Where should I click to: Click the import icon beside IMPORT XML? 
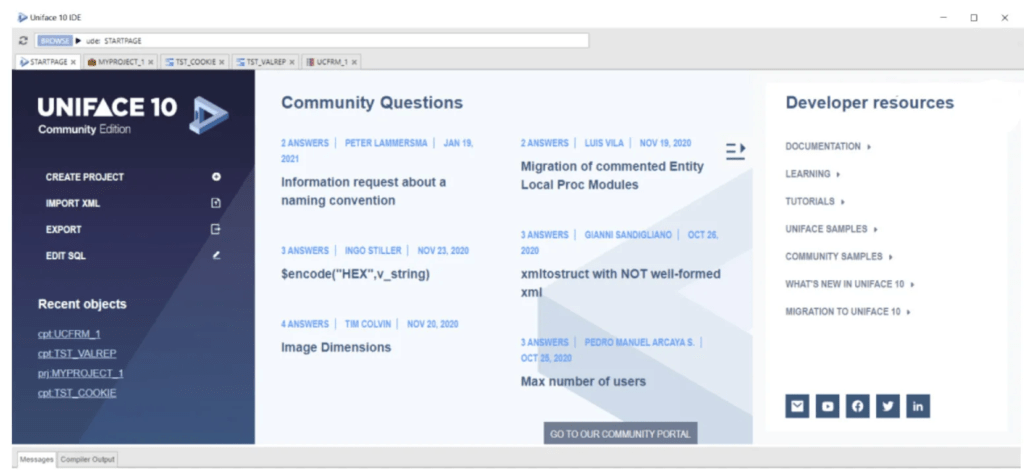216,204
